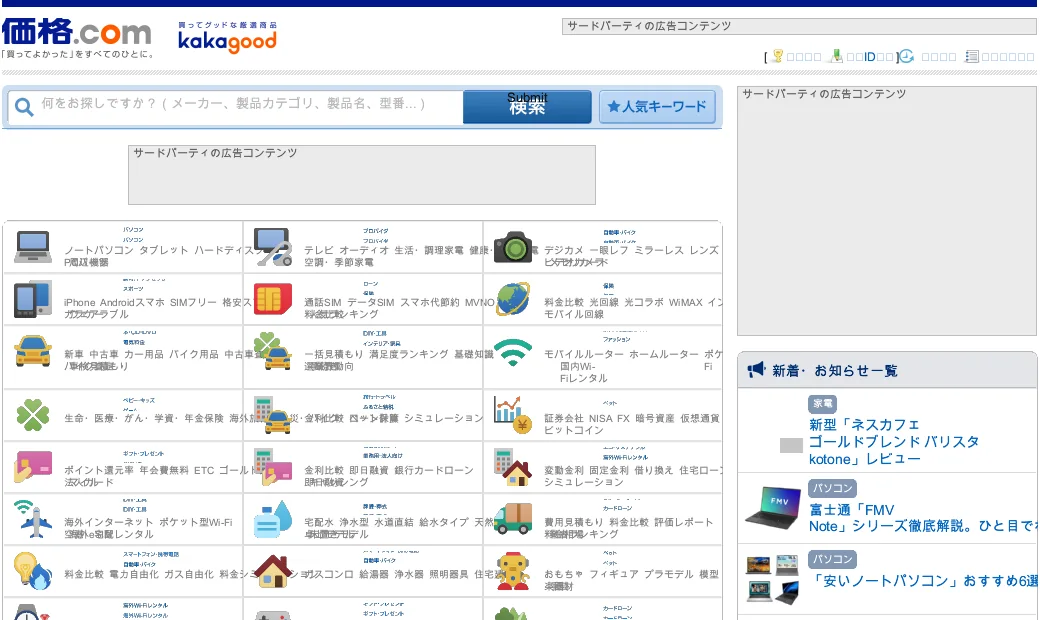Open 変動金利 固定金利 借り換え 住宅ローン row
1040x620 pixels.
(x=633, y=470)
